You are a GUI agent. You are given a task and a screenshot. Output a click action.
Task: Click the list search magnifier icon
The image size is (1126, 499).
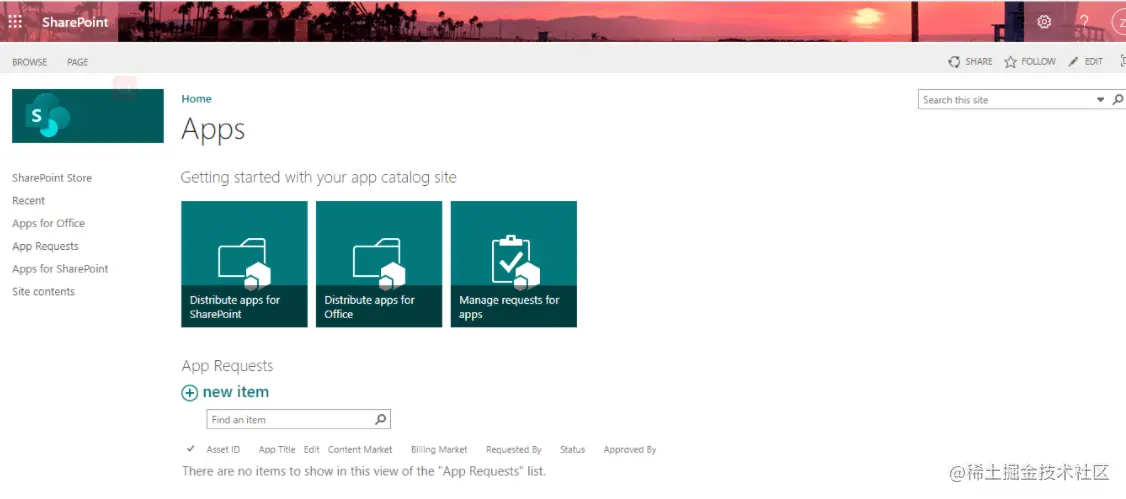tap(381, 419)
